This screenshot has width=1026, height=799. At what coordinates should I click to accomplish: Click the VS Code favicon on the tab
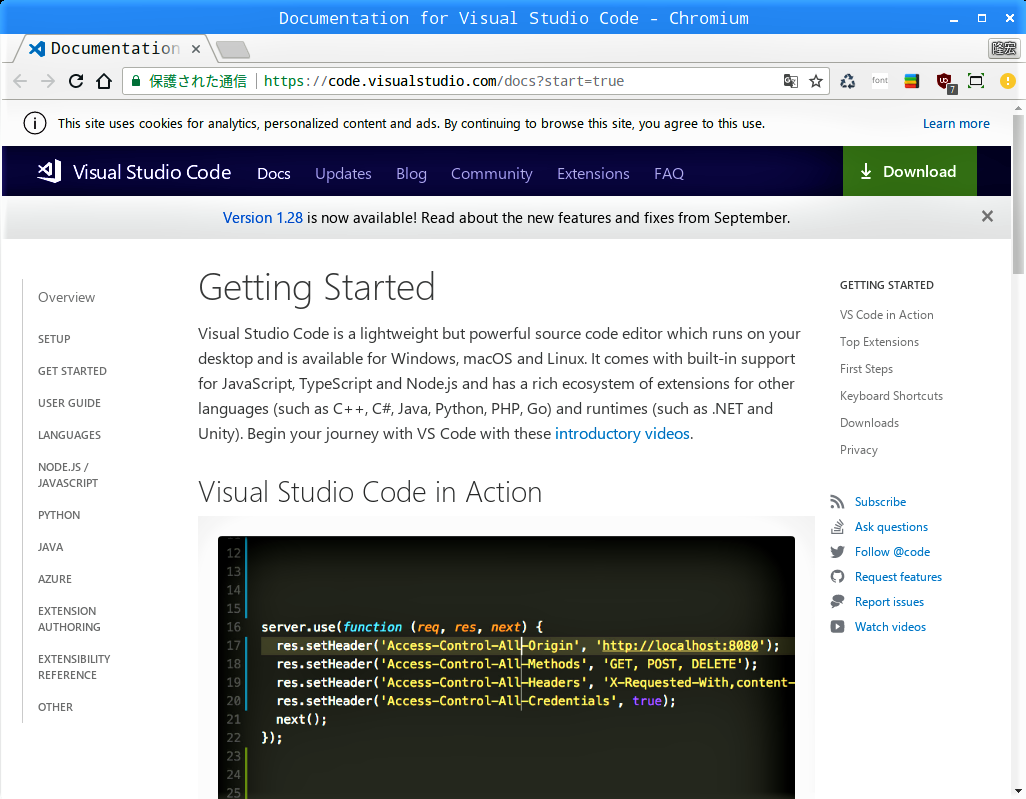pyautogui.click(x=37, y=48)
